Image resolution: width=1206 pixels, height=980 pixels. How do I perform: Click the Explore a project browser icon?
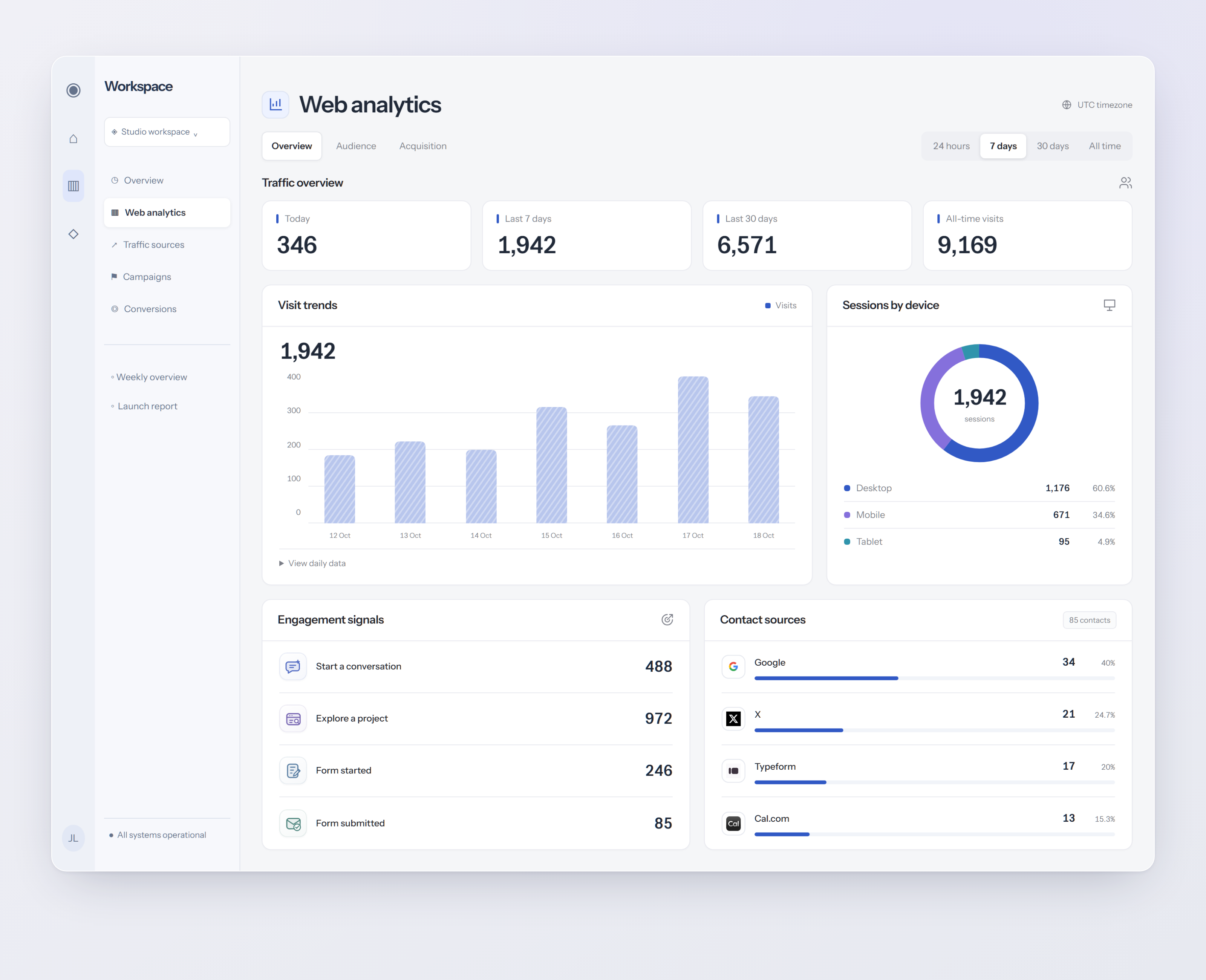[293, 719]
